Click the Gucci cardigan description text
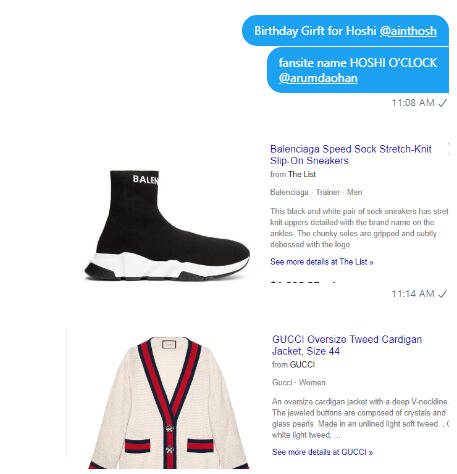This screenshot has height=474, width=457. [x=360, y=418]
